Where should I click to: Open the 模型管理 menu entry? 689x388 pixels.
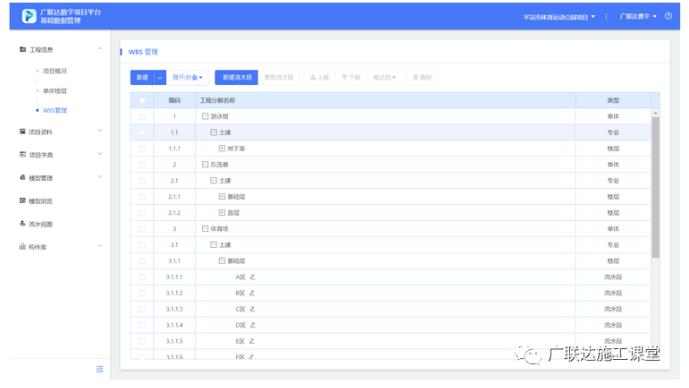[x=40, y=178]
